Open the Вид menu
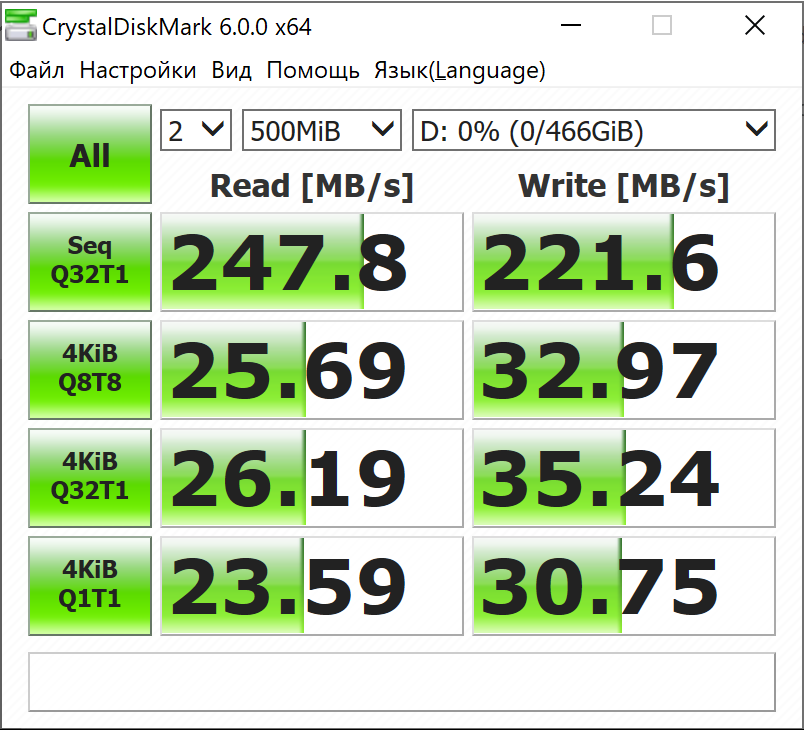 231,70
